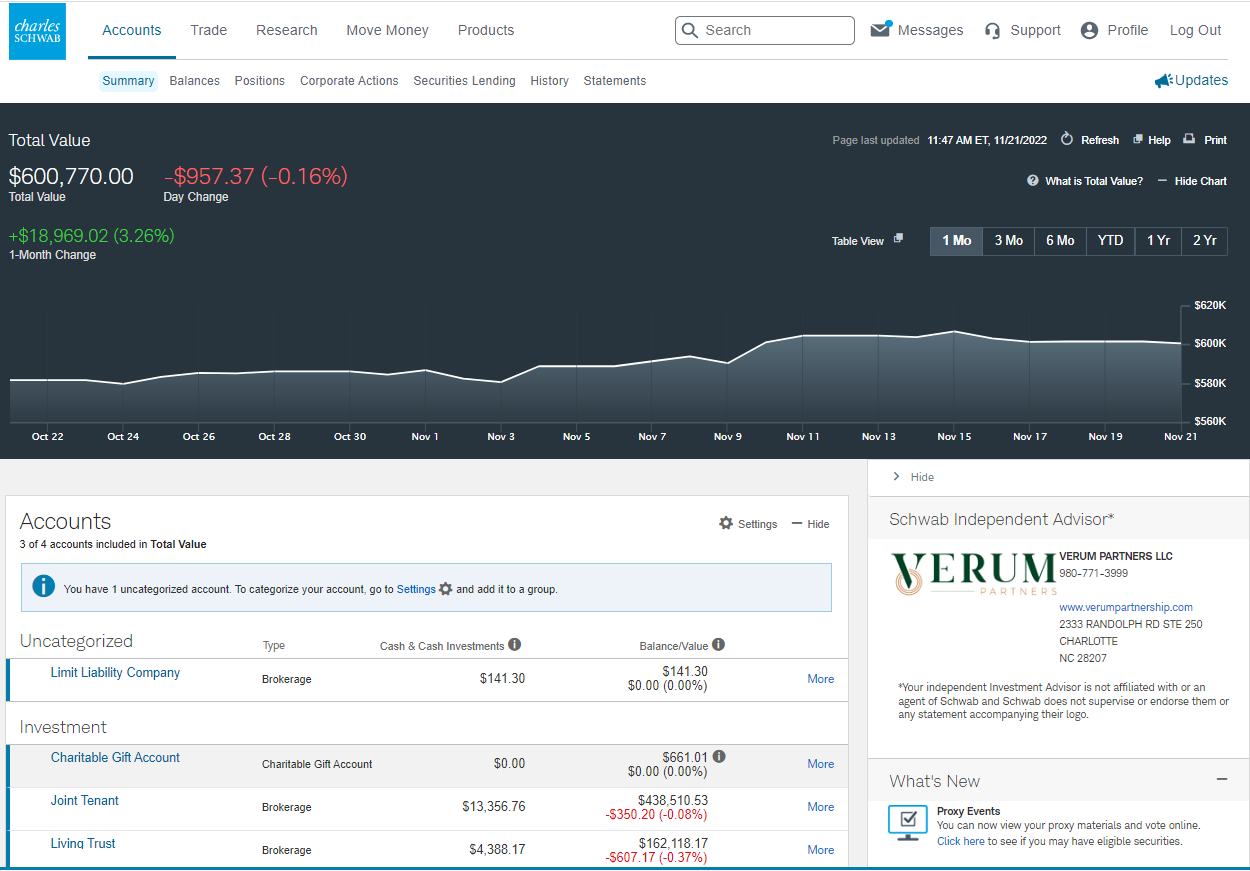The image size is (1250, 871).
Task: Open Messages envelope icon
Action: point(880,30)
